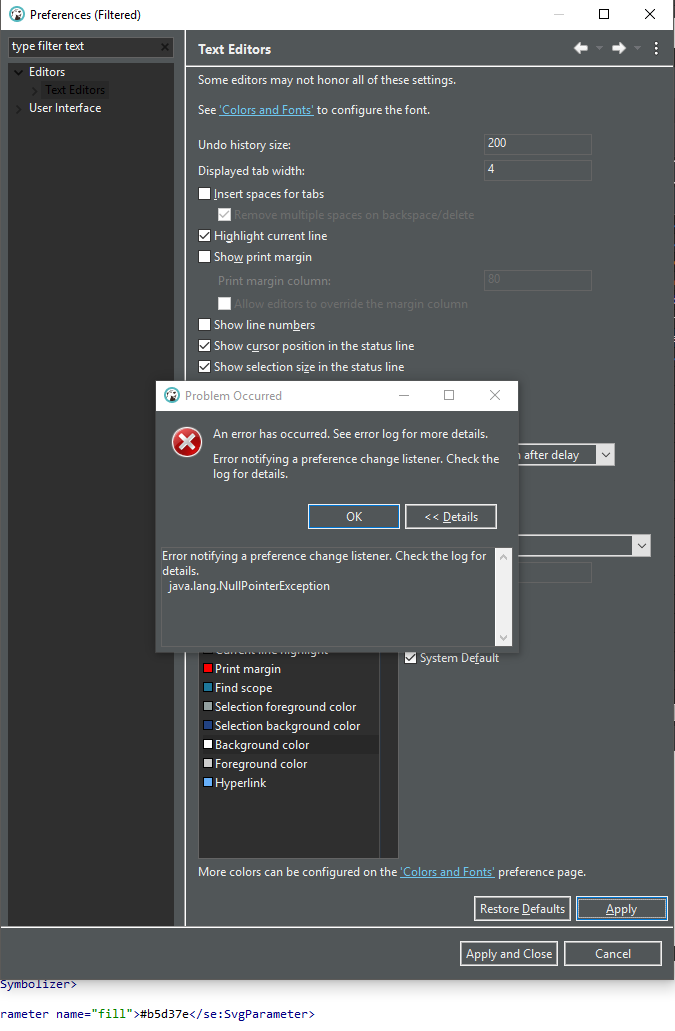This screenshot has height=1031, width=675.
Task: Click the Apply button
Action: (622, 909)
